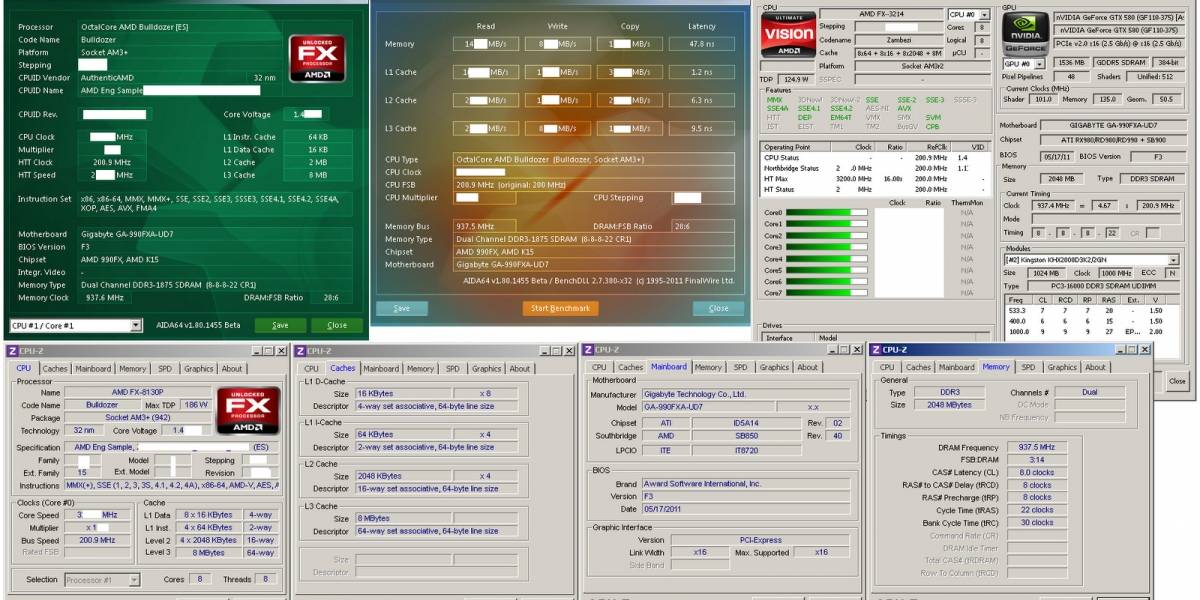This screenshot has width=1200, height=600.
Task: Click the Unlocked FX processor logo in CPU-Z
Action: (249, 410)
